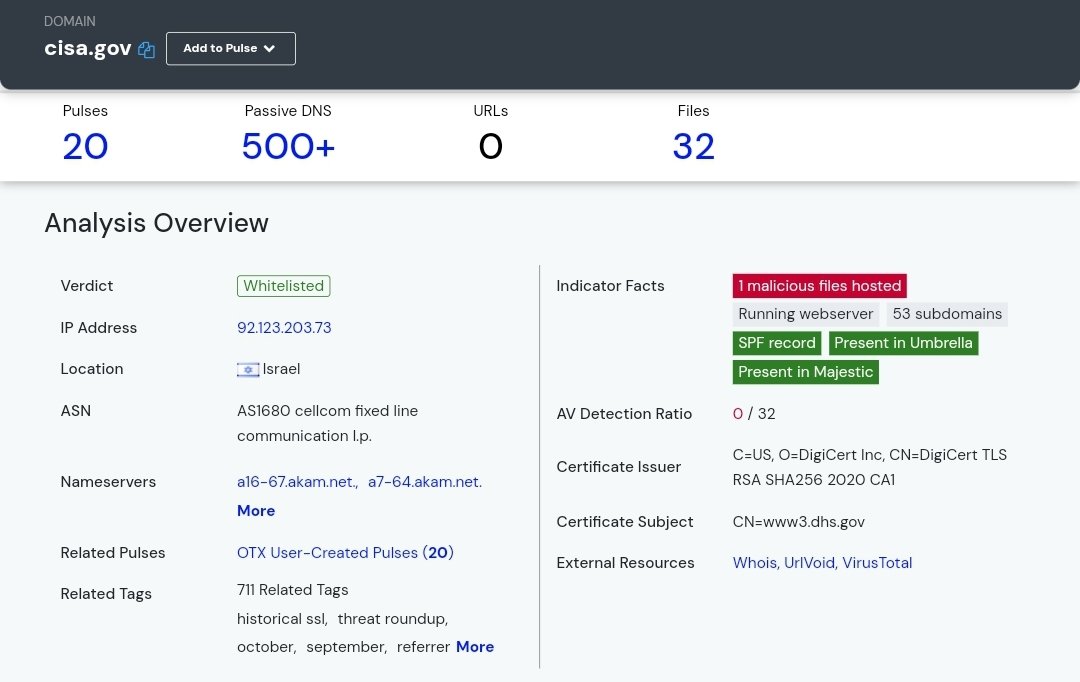This screenshot has height=682, width=1080.
Task: Expand More under Nameservers
Action: point(256,511)
